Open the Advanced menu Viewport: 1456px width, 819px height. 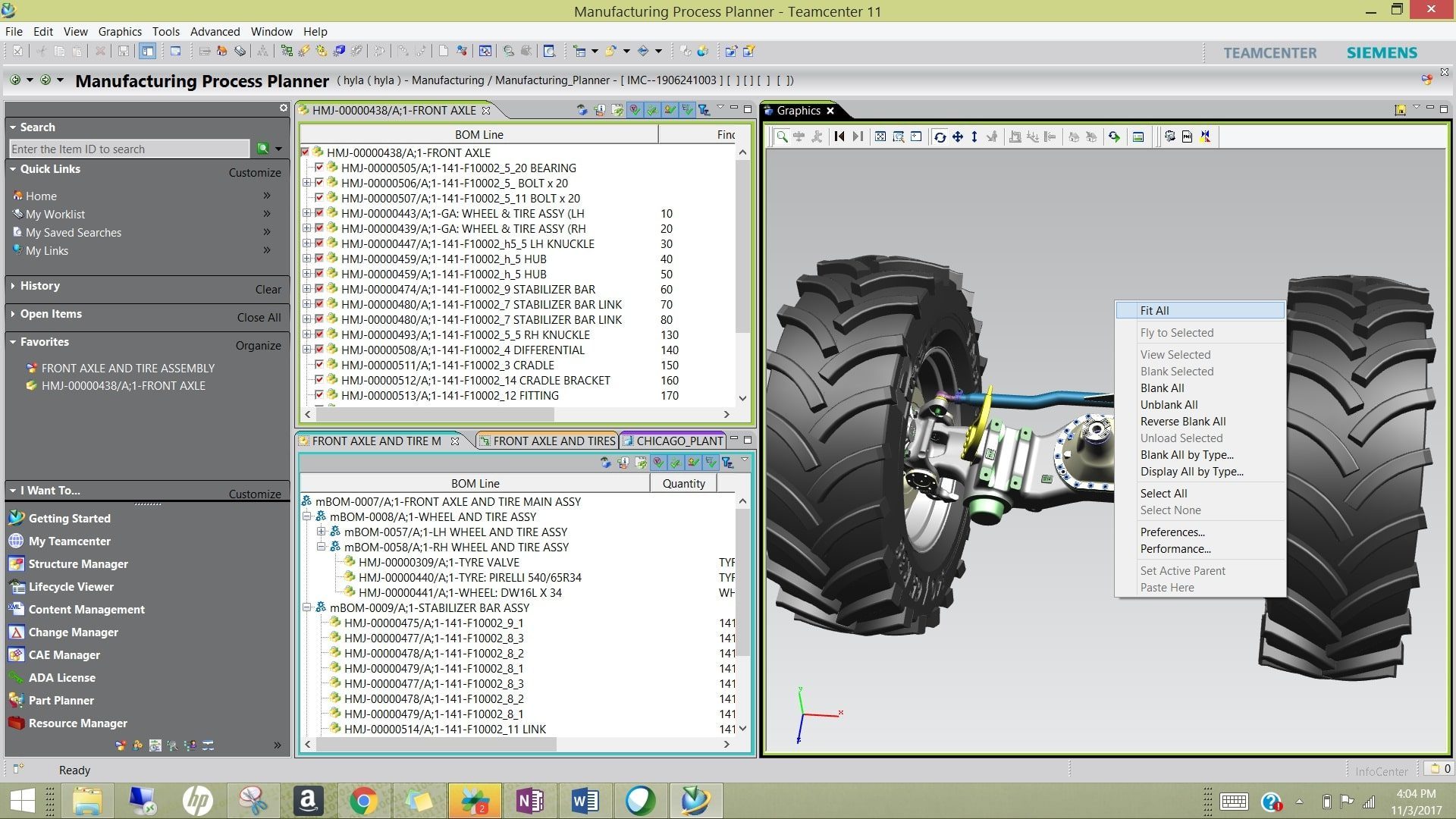215,31
